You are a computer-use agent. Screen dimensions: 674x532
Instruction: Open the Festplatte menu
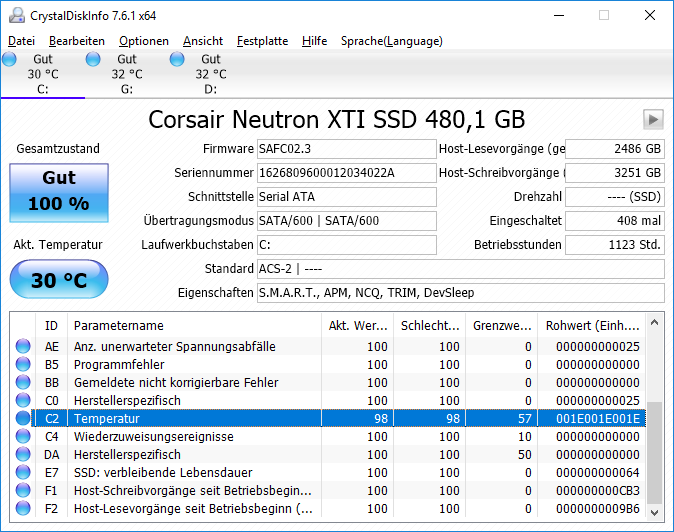[x=263, y=41]
